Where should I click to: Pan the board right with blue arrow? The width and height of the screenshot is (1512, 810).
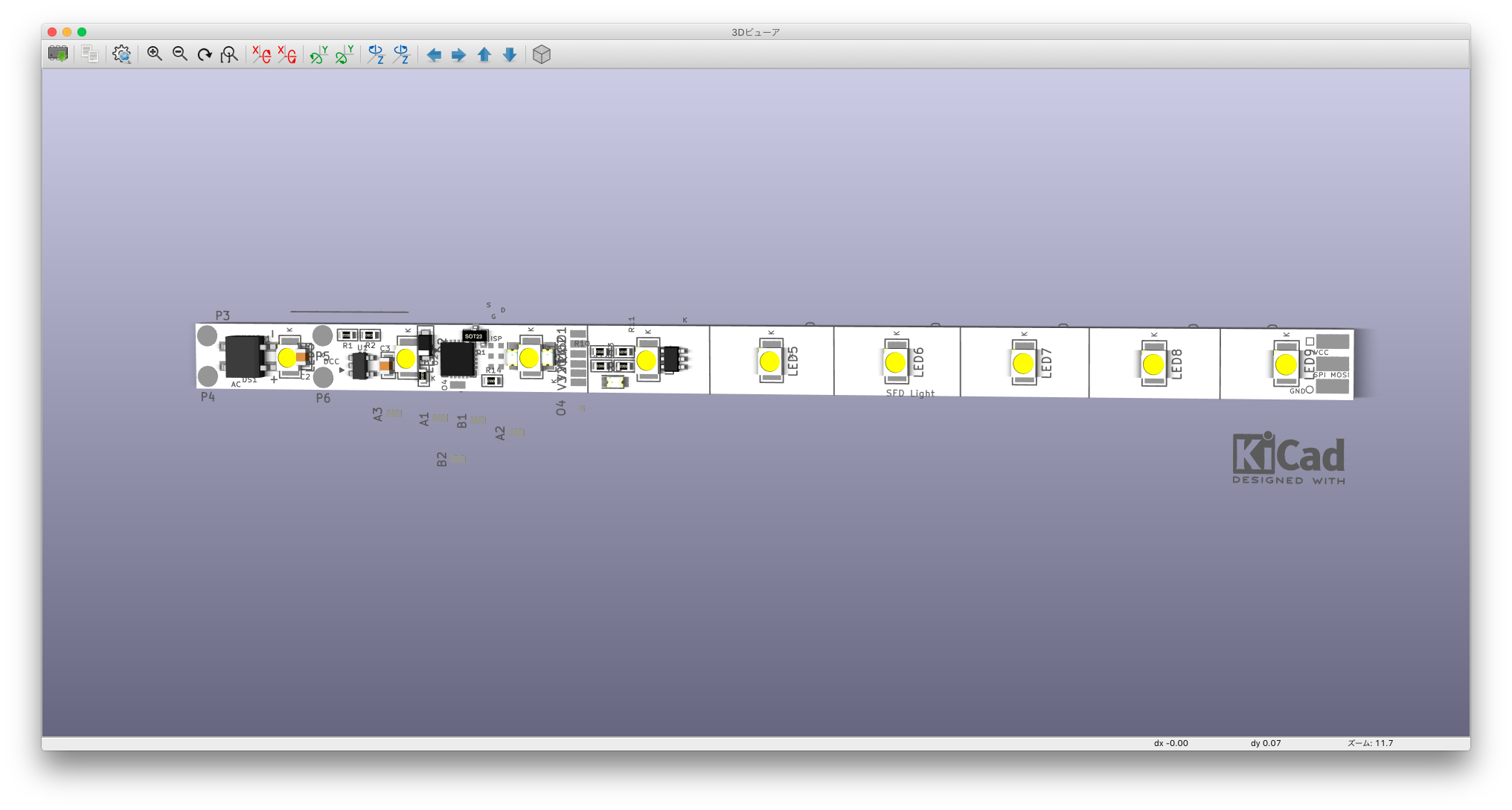point(459,55)
